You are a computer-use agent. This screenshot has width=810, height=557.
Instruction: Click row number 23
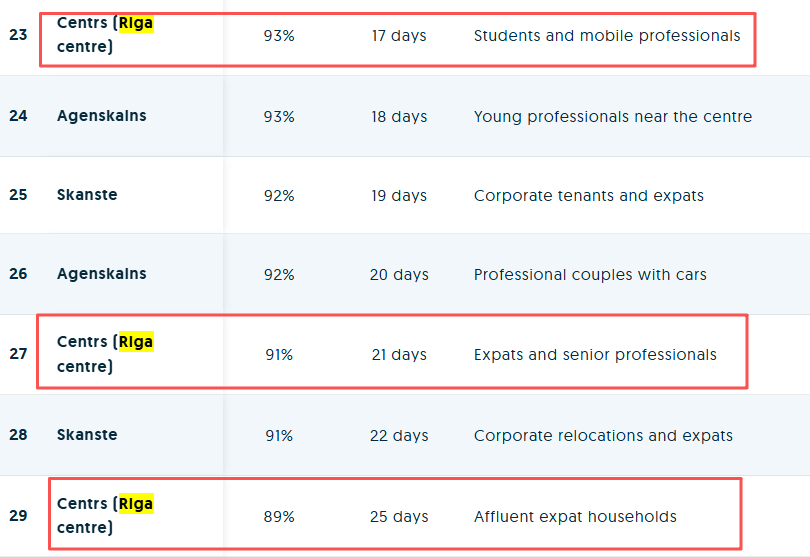point(18,35)
